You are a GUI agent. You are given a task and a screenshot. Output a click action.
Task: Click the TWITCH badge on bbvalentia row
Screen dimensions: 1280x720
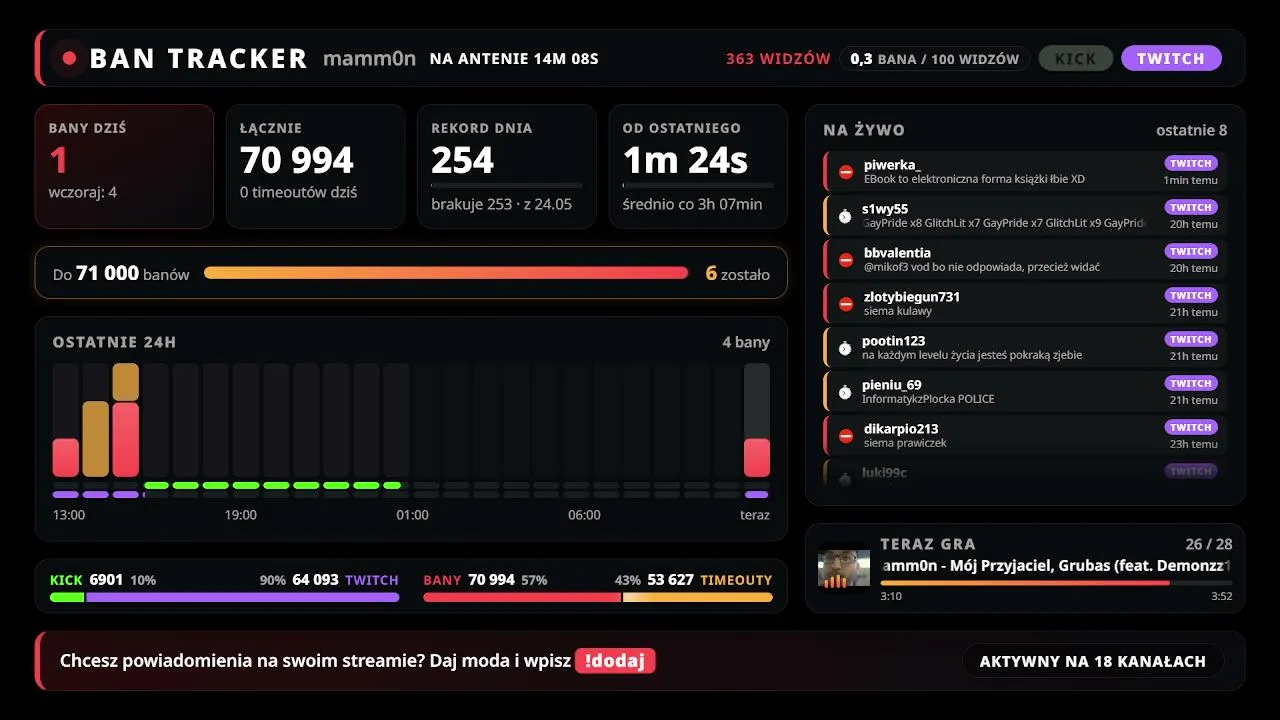point(1191,251)
